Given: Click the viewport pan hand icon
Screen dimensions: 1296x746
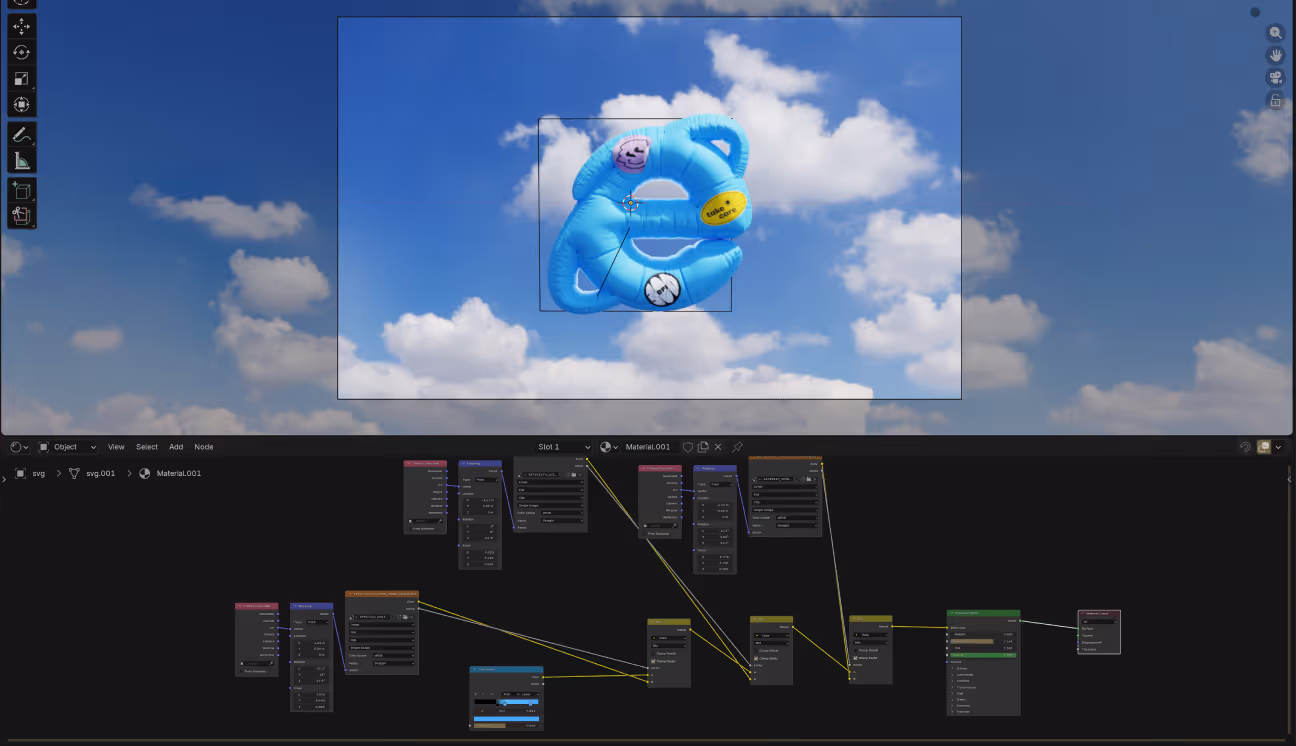Looking at the screenshot, I should [1276, 56].
